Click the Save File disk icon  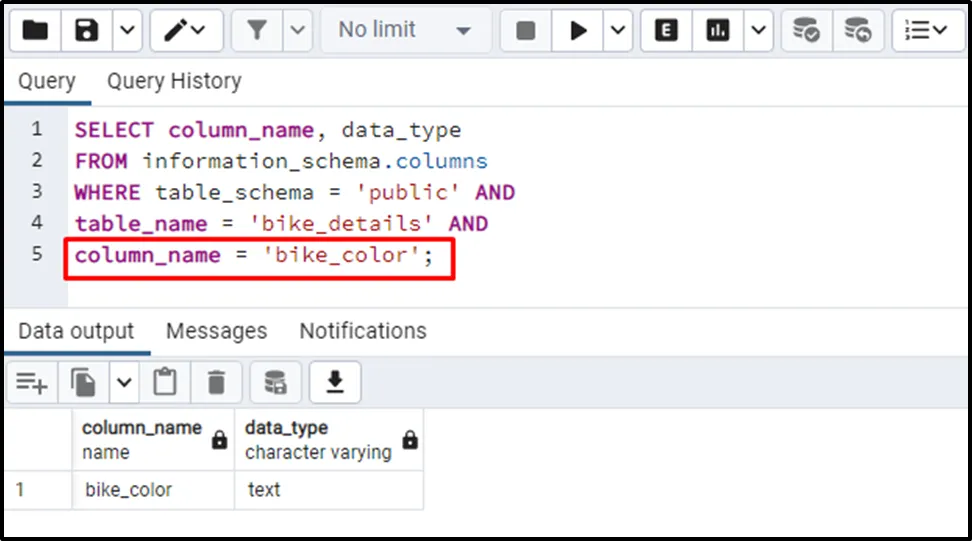(87, 31)
